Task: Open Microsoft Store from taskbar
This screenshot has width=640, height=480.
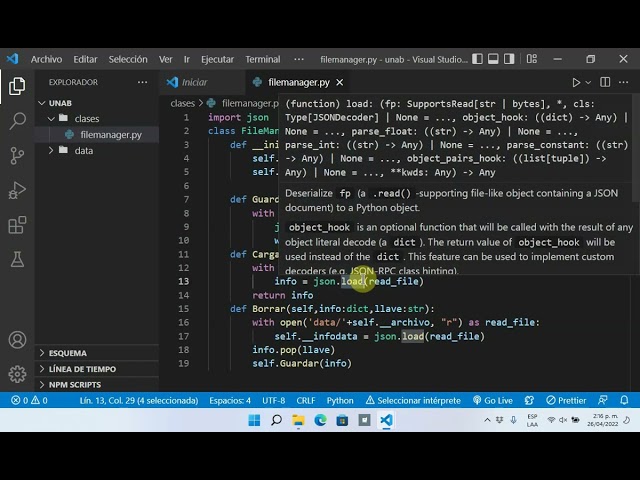Action: (x=342, y=420)
